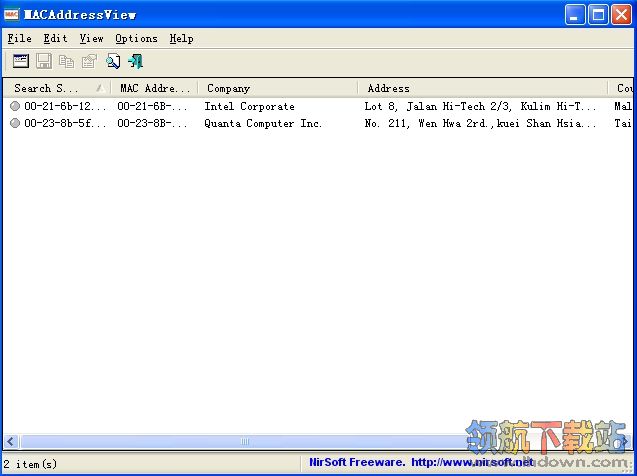Image resolution: width=637 pixels, height=476 pixels.
Task: Maximize the MACAddressView window
Action: click(598, 15)
